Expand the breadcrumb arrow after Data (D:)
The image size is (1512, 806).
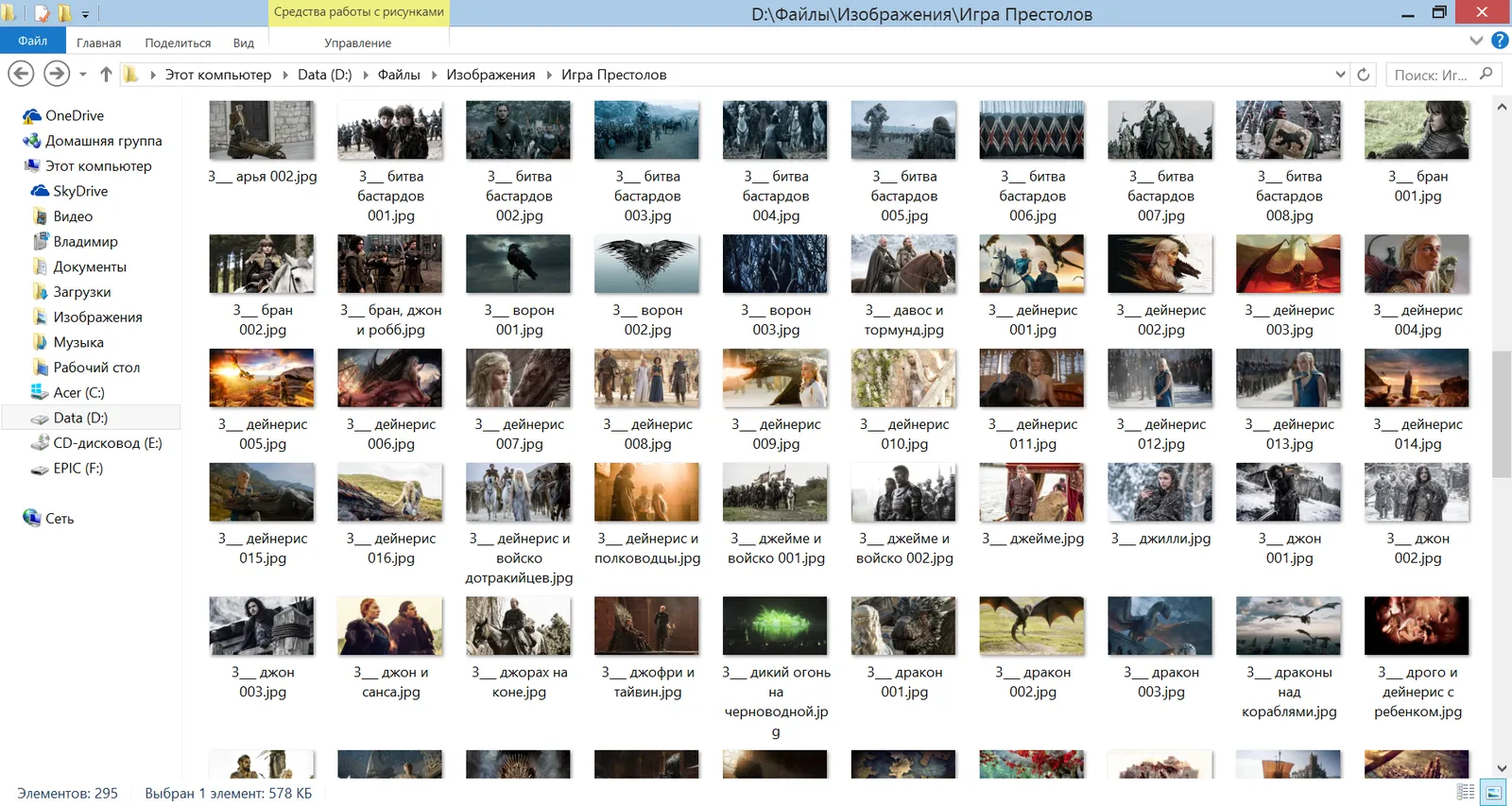coord(365,75)
